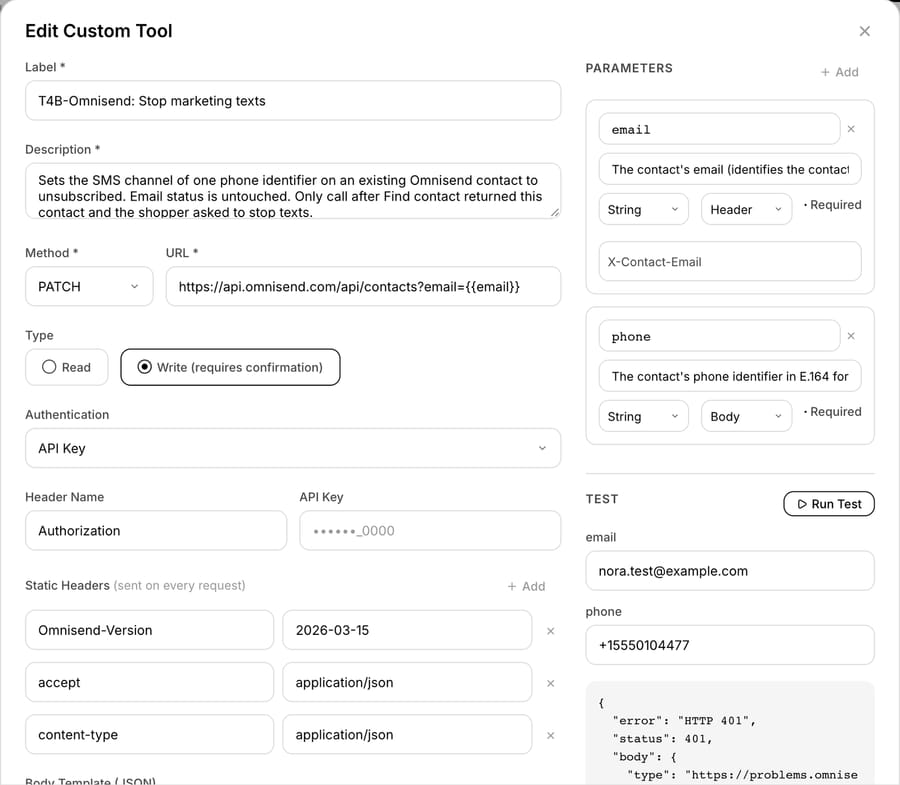Change the email parameter Header location

tap(746, 209)
